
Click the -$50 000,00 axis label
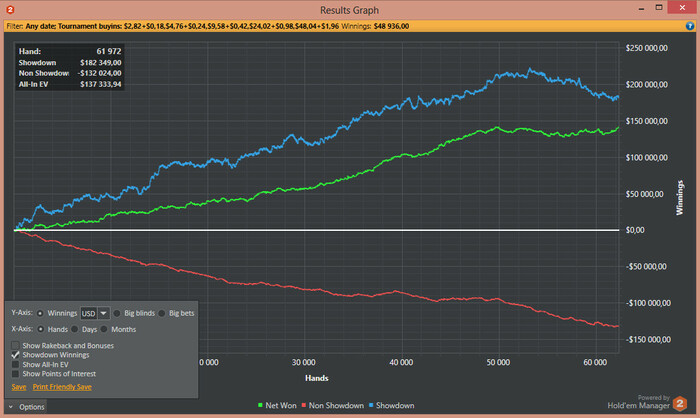click(647, 267)
